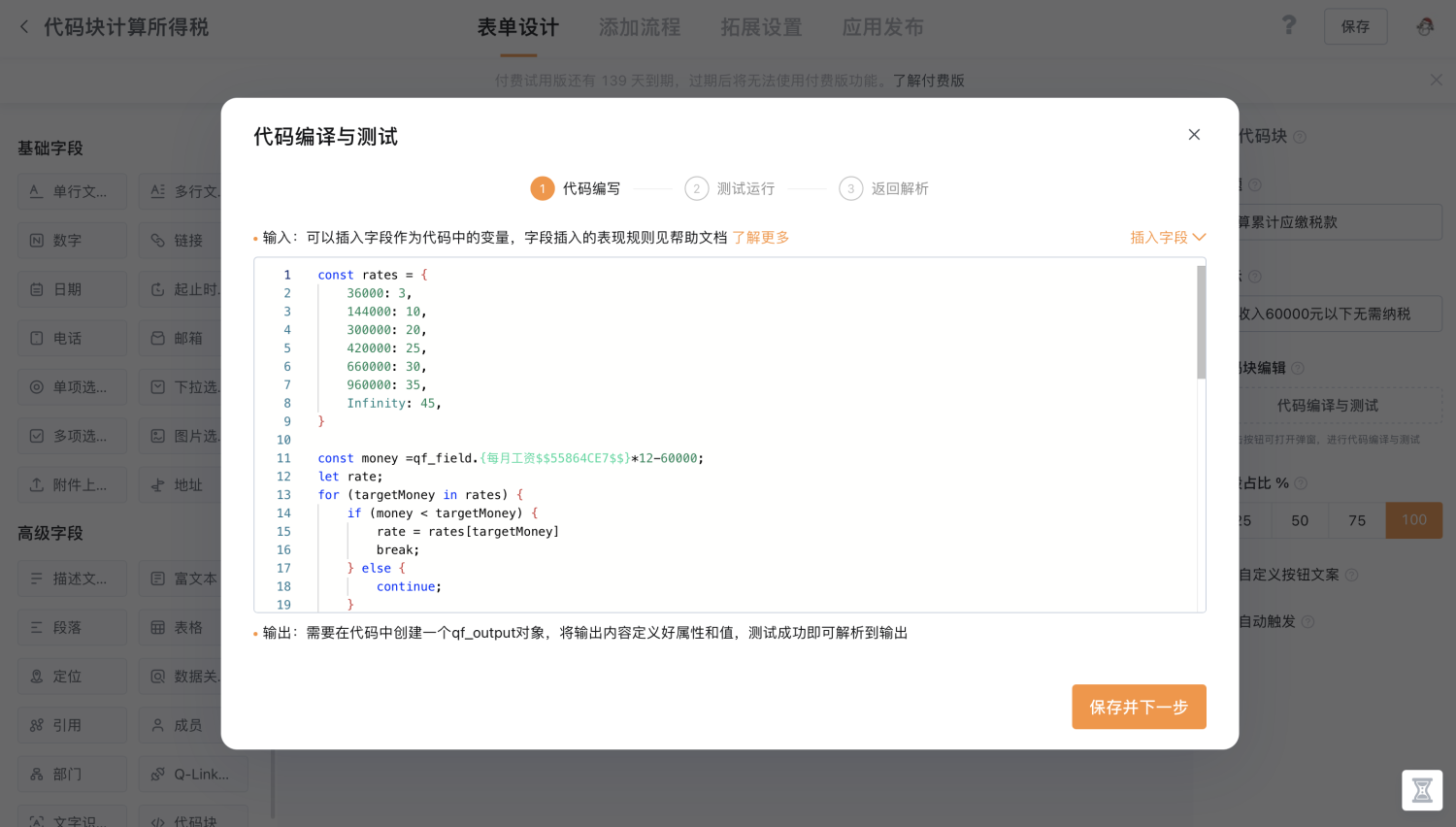This screenshot has width=1456, height=827.
Task: Expand the 插入字段 dropdown
Action: (x=1167, y=238)
